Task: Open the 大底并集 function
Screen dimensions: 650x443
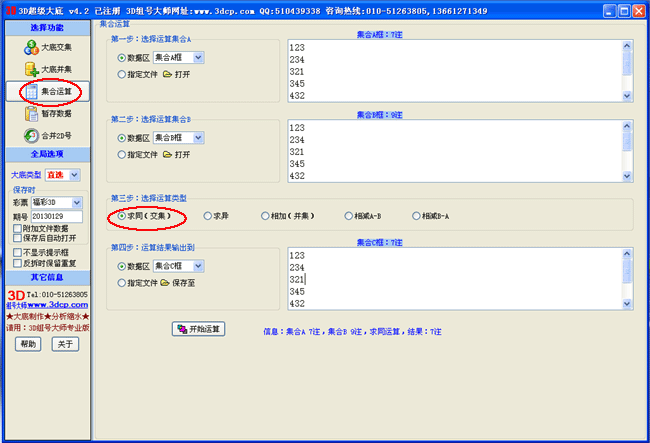Action: [x=49, y=69]
